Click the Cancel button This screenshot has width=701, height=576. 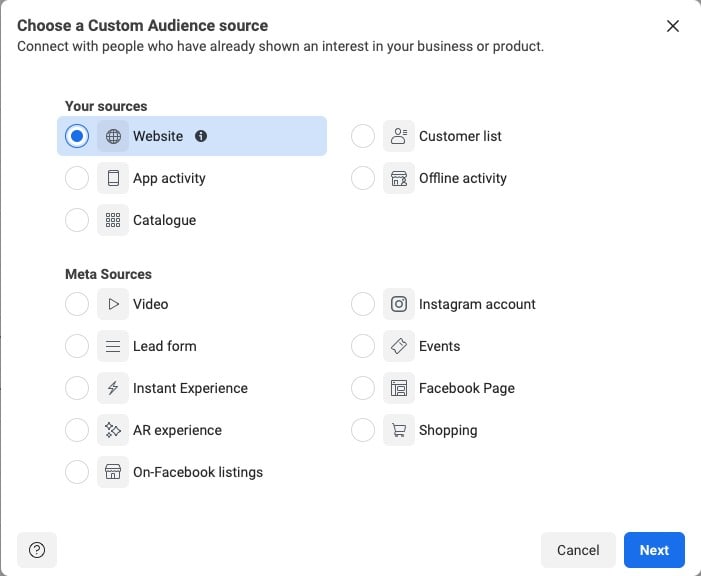pos(578,550)
